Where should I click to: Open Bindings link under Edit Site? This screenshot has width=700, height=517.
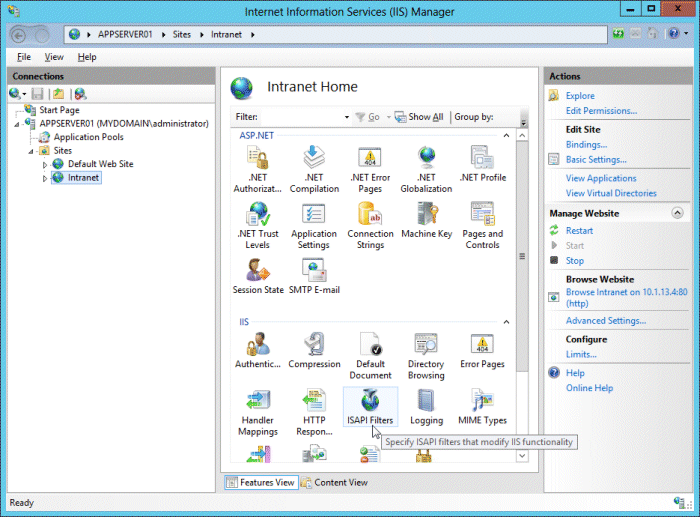coord(586,145)
